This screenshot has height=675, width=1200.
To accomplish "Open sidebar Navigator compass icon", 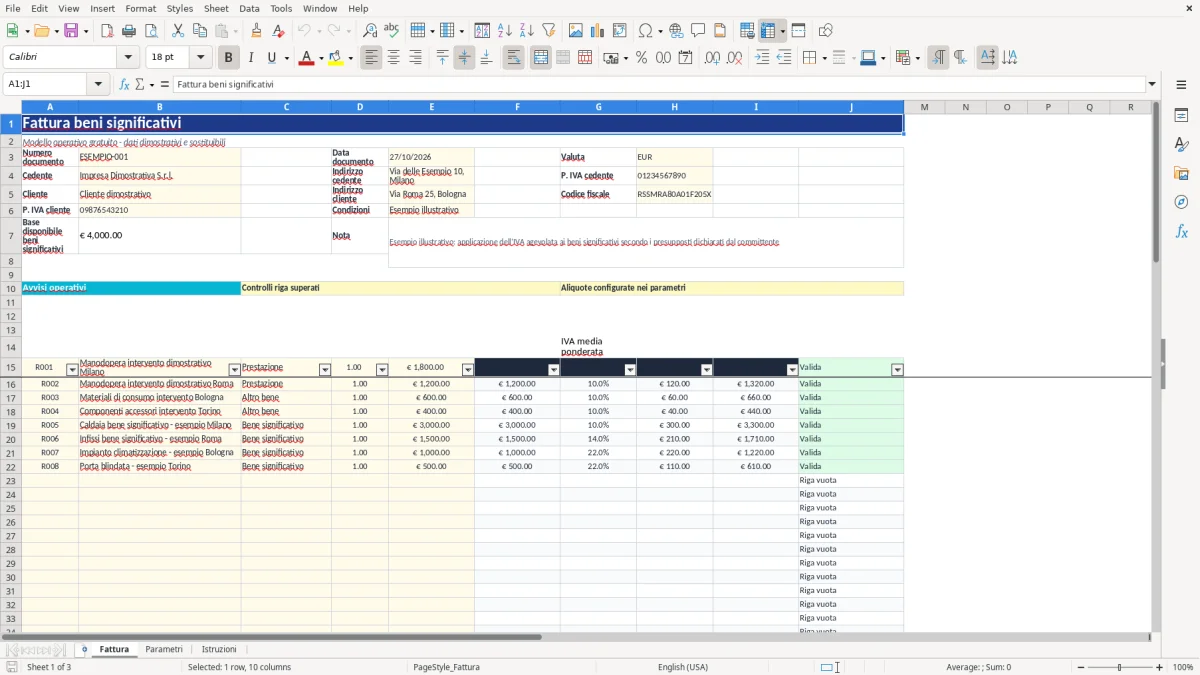I will click(x=1181, y=202).
